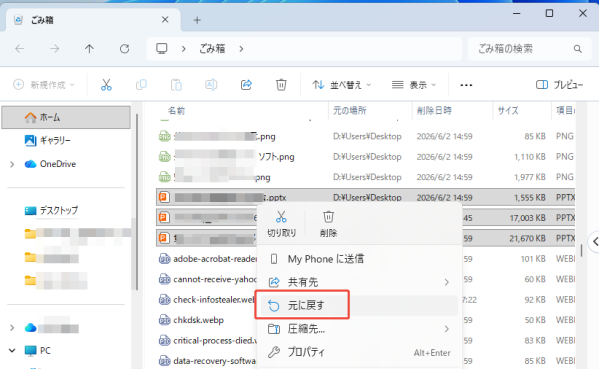Expand chevron after ごみ箱 breadcrumb
599x369 pixels.
(241, 49)
